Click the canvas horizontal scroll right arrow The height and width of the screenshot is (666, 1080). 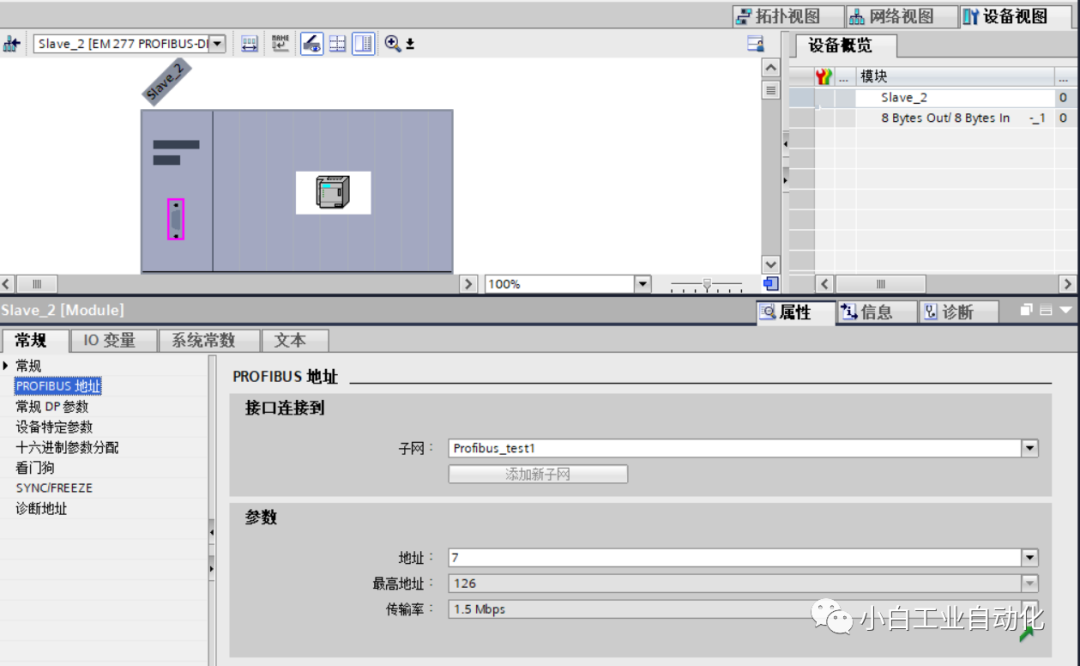468,284
